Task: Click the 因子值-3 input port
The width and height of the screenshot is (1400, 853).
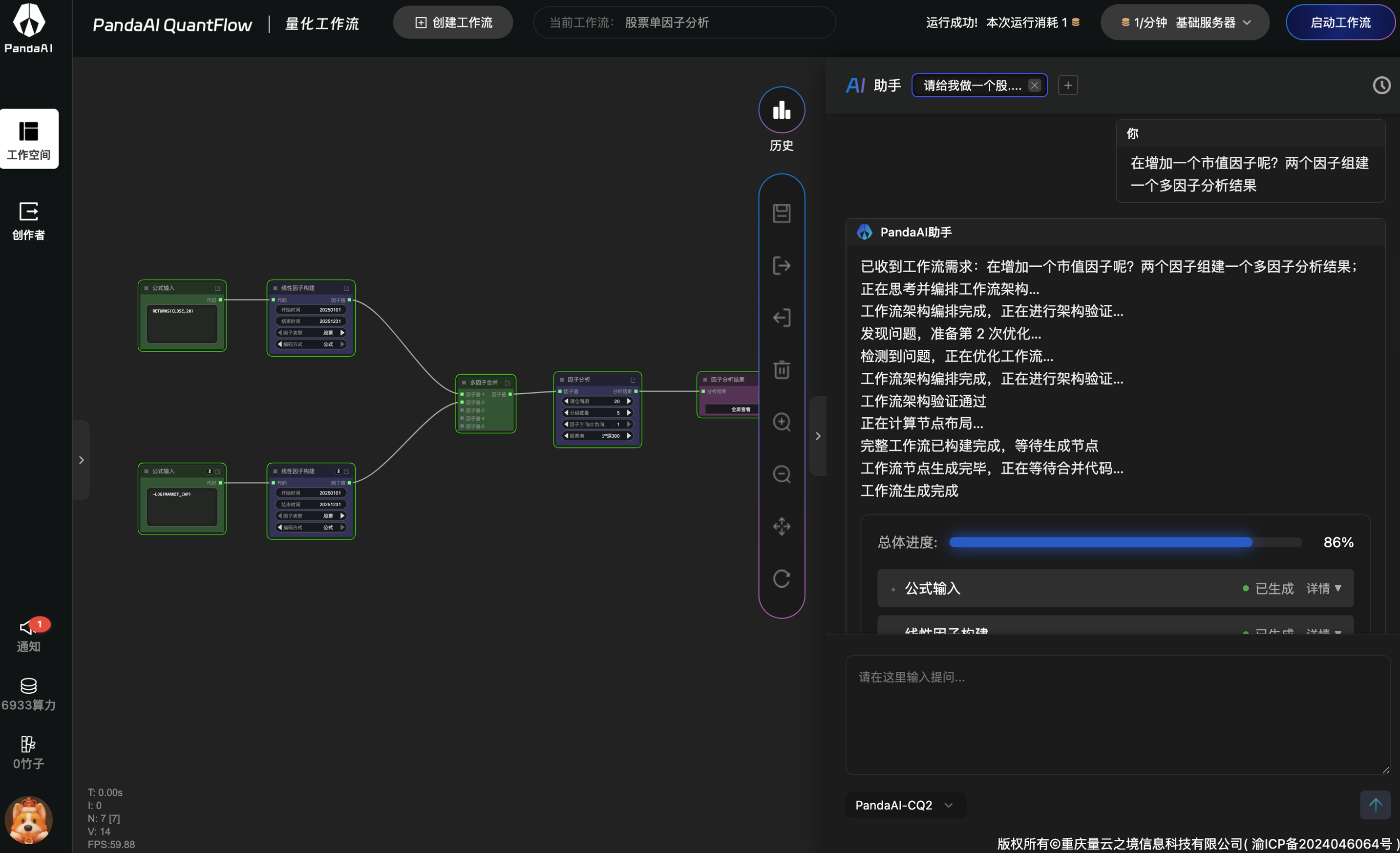Action: (462, 410)
